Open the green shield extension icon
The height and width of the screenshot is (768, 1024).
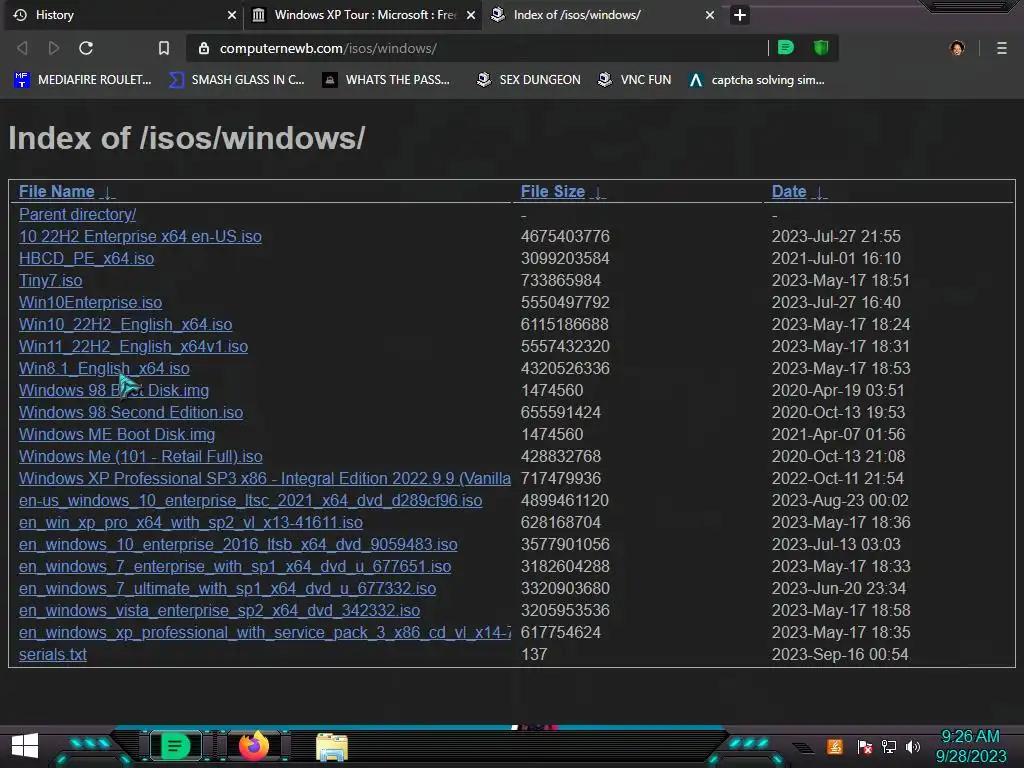[x=821, y=48]
